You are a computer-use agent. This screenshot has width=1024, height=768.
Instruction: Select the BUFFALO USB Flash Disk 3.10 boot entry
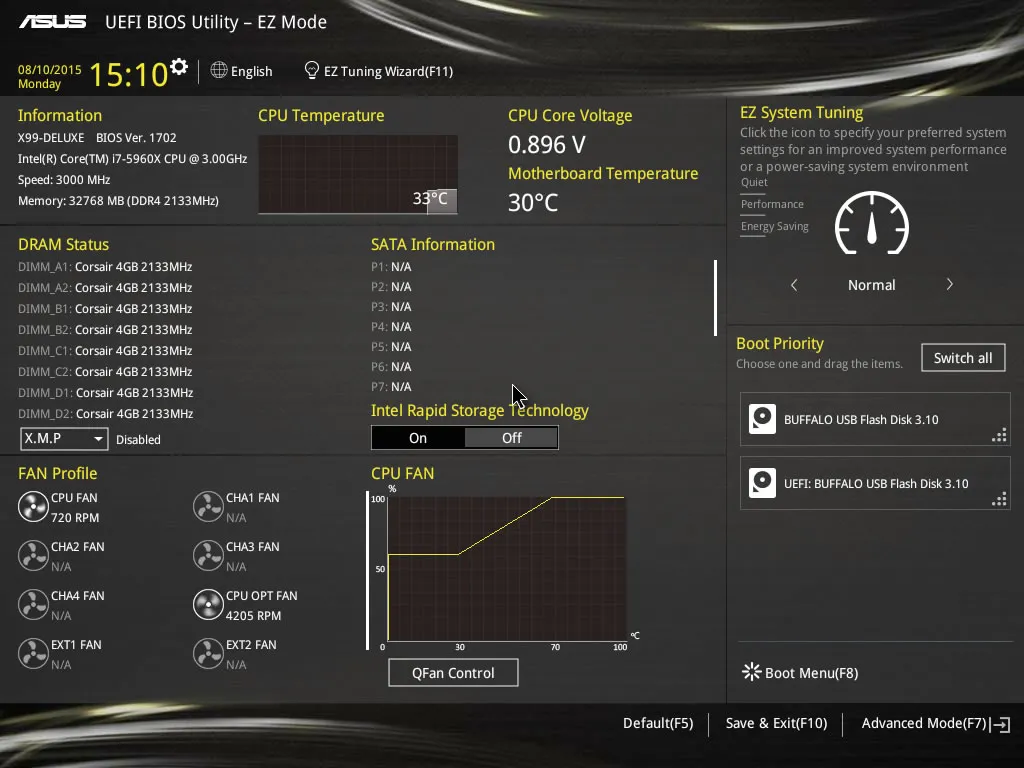tap(875, 419)
